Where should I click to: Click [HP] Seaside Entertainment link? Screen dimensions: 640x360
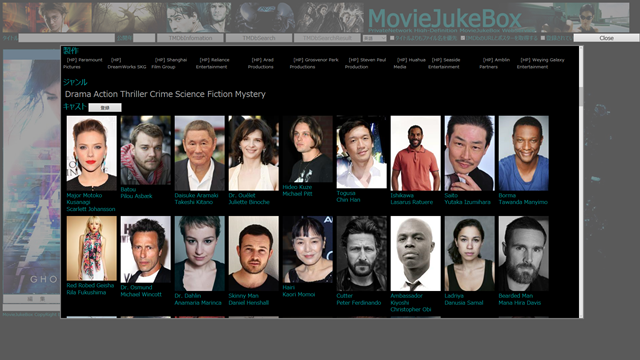[x=444, y=63]
